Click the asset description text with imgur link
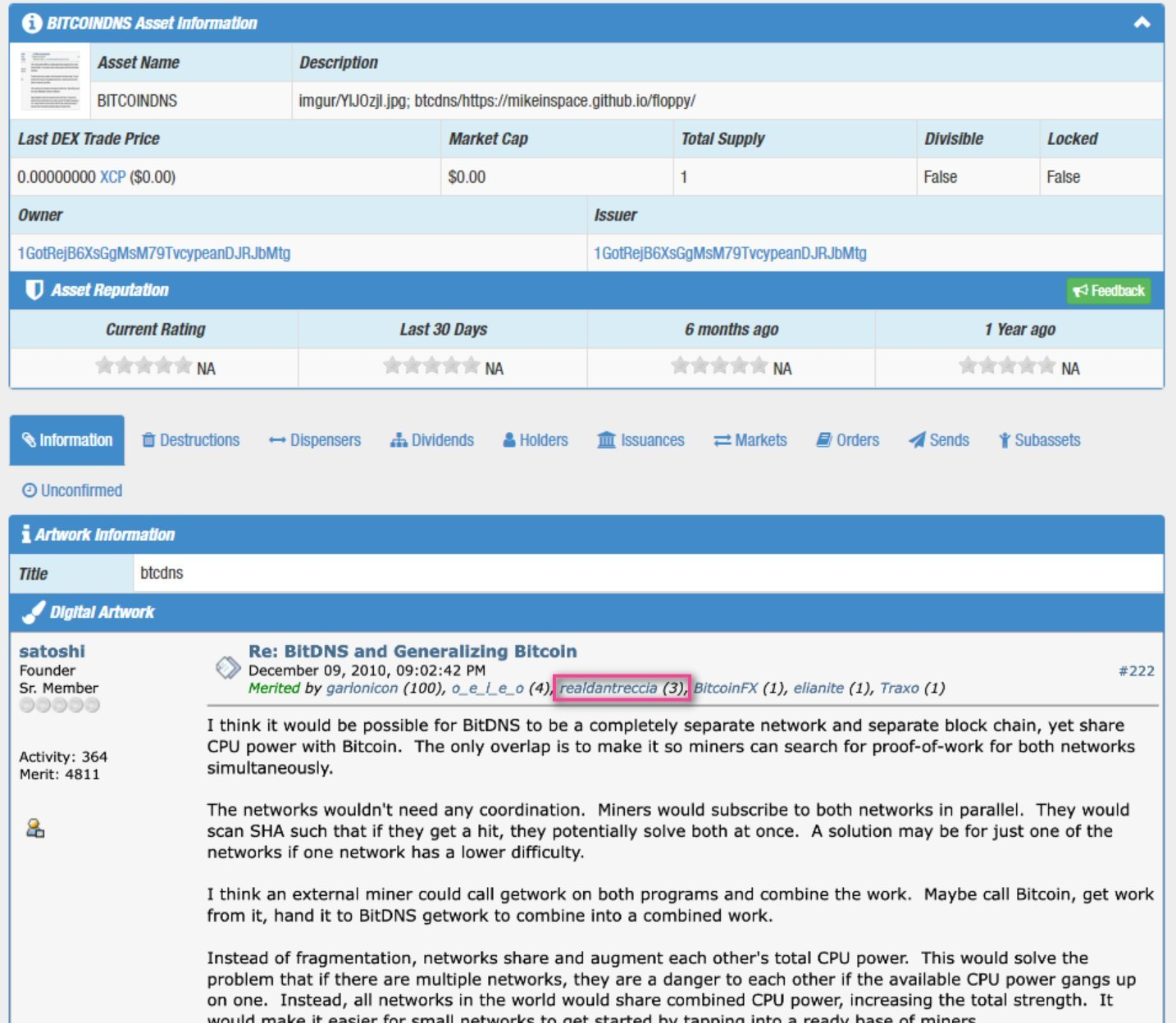Screen dimensions: 1176x1023 [497, 101]
